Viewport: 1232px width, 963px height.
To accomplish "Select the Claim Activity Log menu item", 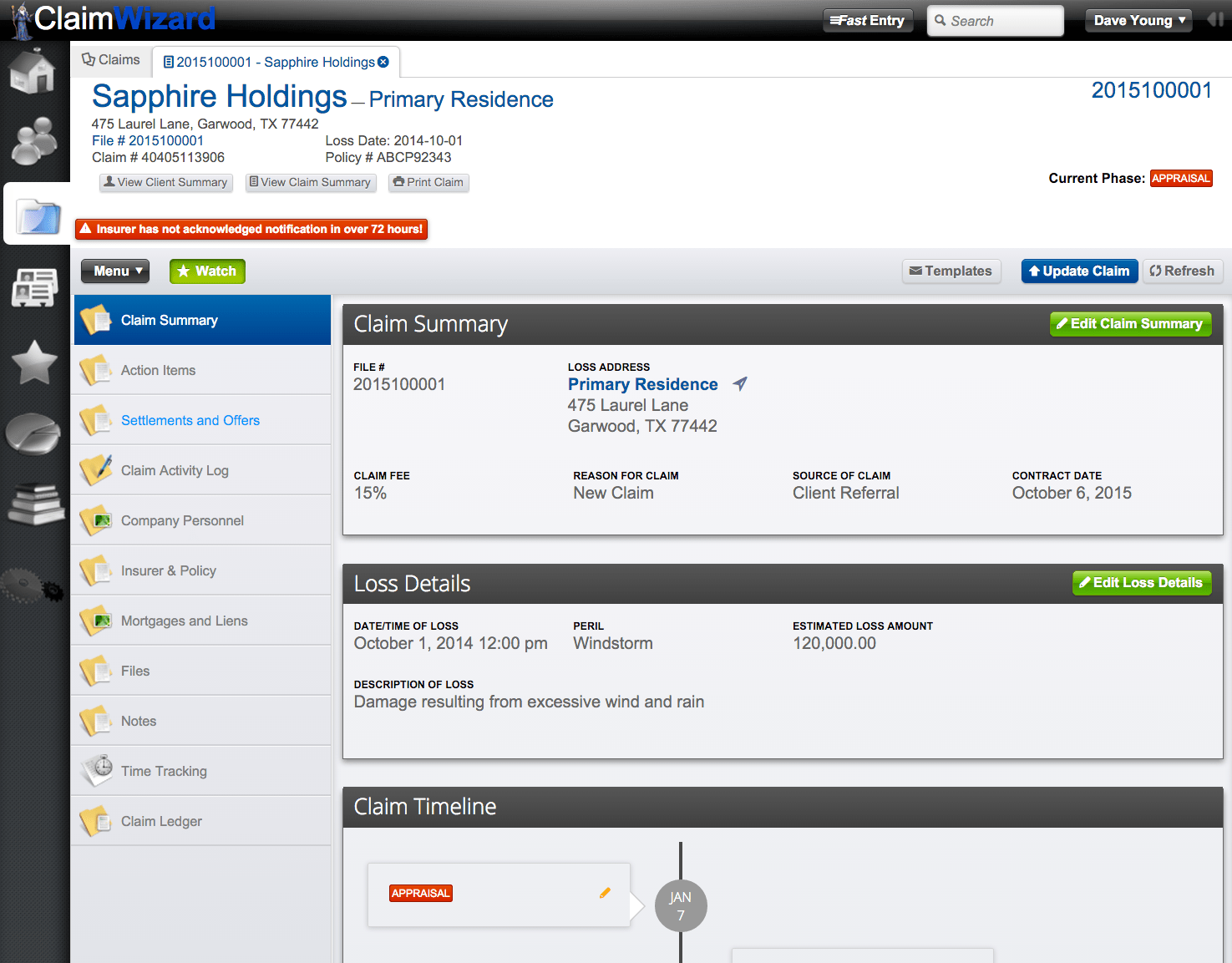I will (175, 469).
